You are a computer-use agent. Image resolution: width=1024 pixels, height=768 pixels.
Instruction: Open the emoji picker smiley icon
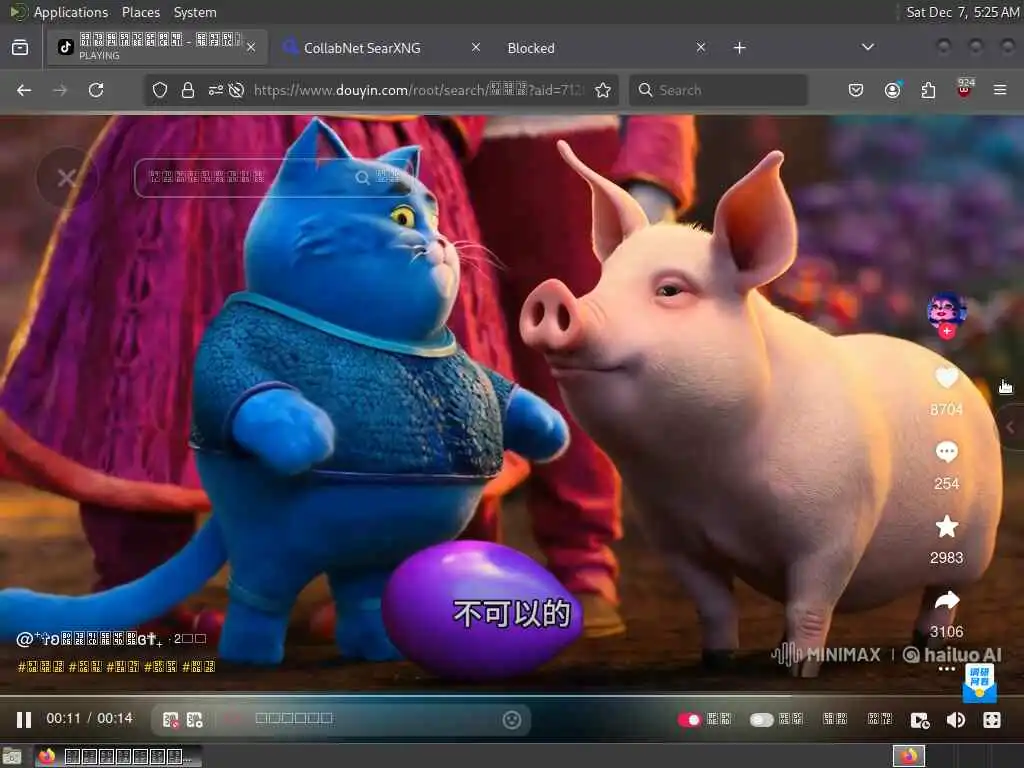point(512,720)
